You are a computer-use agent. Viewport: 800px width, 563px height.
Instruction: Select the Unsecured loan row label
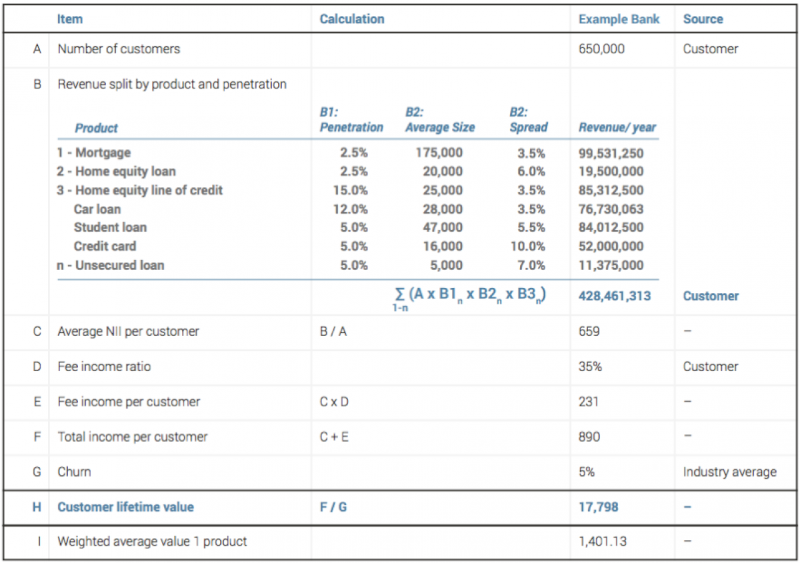coord(110,265)
